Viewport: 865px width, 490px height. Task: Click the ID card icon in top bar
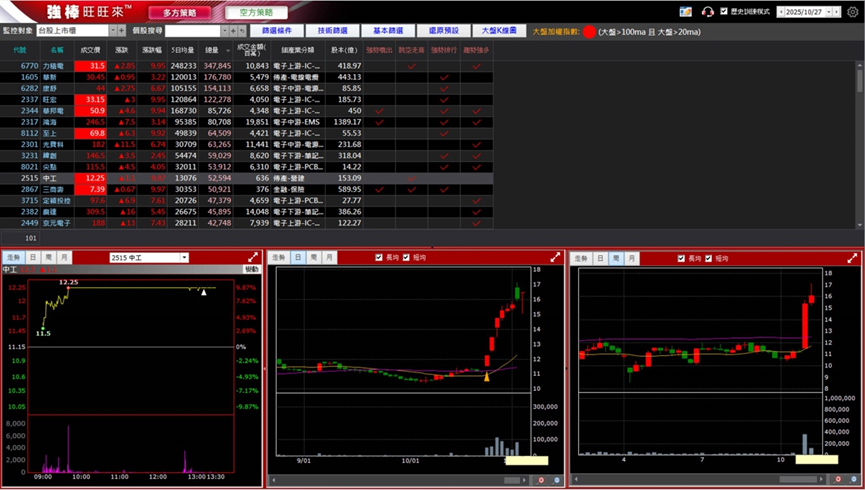tap(685, 12)
